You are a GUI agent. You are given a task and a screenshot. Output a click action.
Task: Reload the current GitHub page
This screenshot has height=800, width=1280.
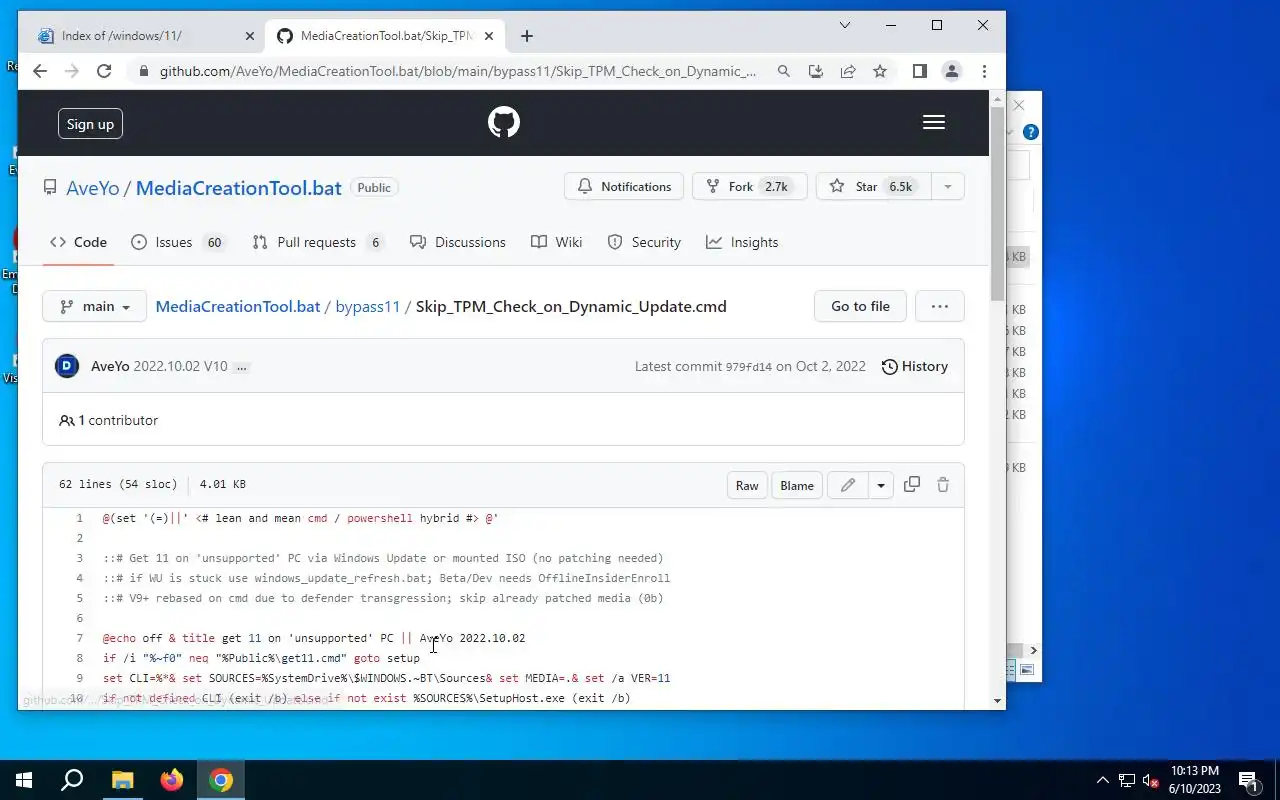click(104, 71)
